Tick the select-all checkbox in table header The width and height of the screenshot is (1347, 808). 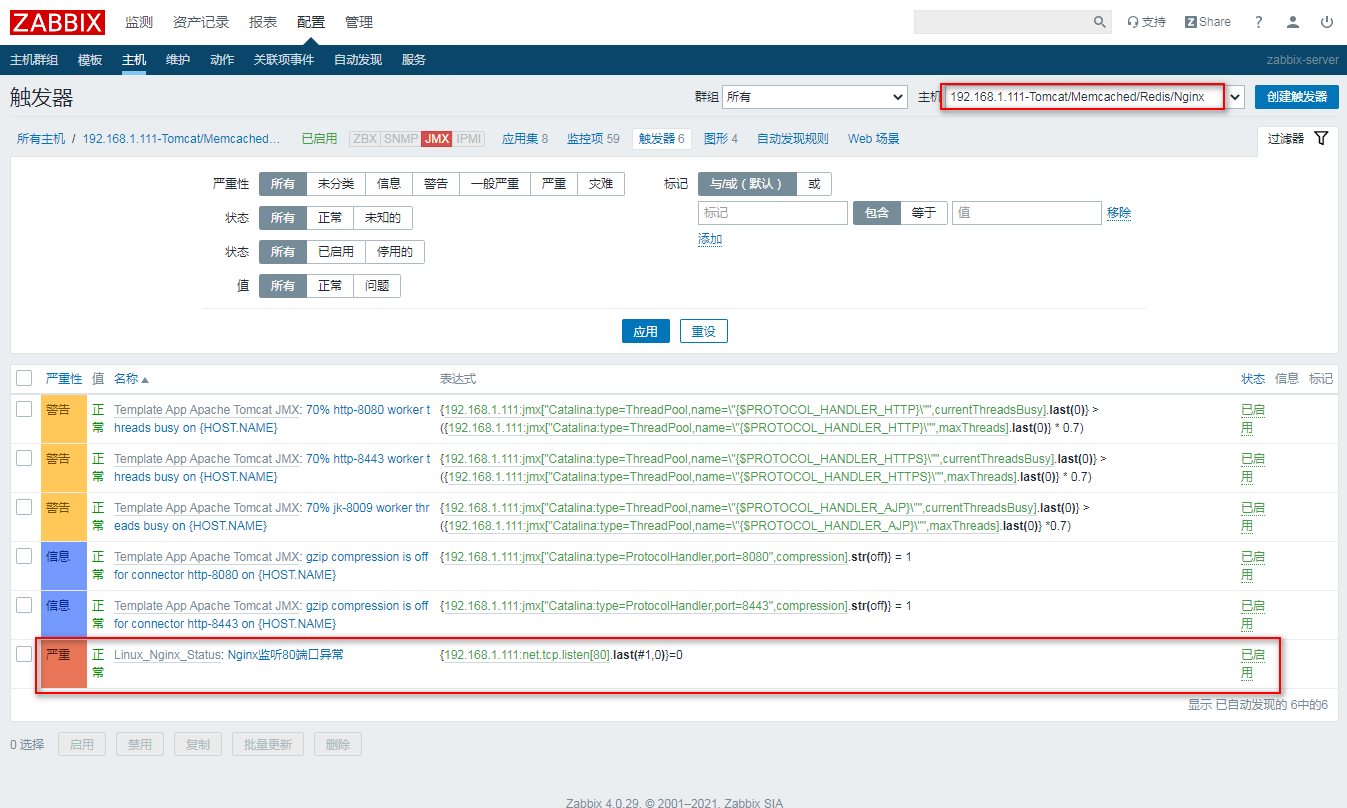pos(25,378)
